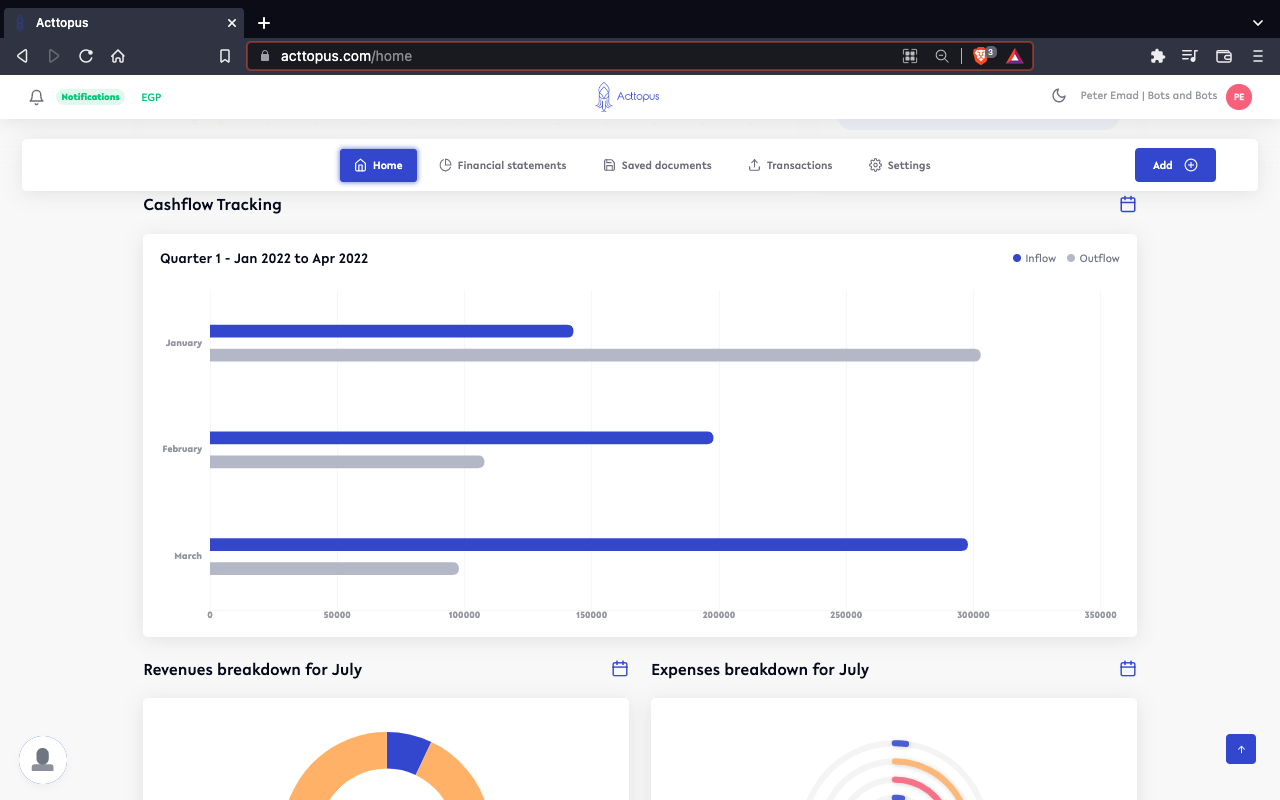Screen dimensions: 1280x800
Task: Click March inflow bar in chart
Action: click(588, 545)
